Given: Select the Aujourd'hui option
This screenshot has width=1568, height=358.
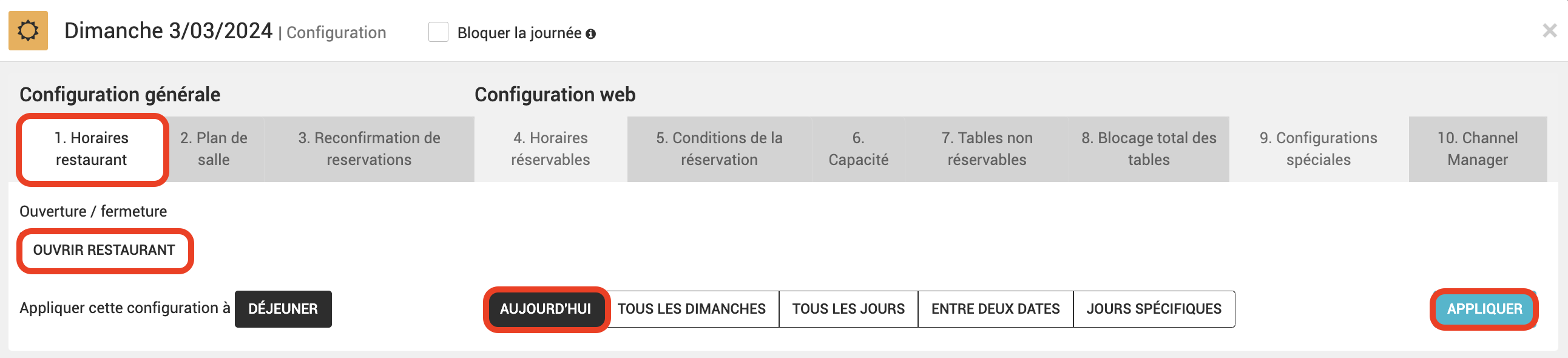Looking at the screenshot, I should click(546, 309).
